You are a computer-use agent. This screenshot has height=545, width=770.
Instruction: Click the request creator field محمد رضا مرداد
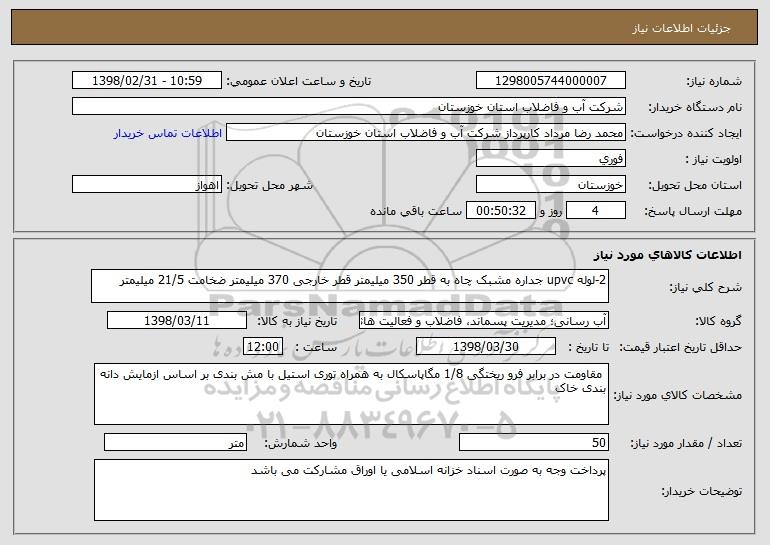click(x=426, y=133)
